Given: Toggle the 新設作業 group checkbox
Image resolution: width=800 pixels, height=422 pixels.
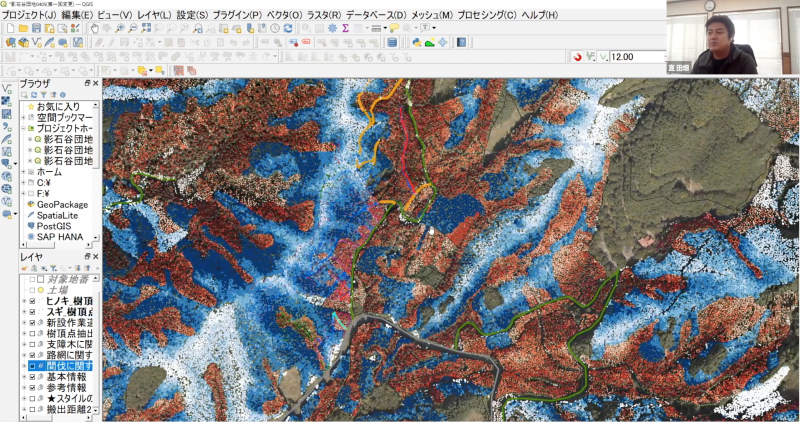Looking at the screenshot, I should coord(32,322).
